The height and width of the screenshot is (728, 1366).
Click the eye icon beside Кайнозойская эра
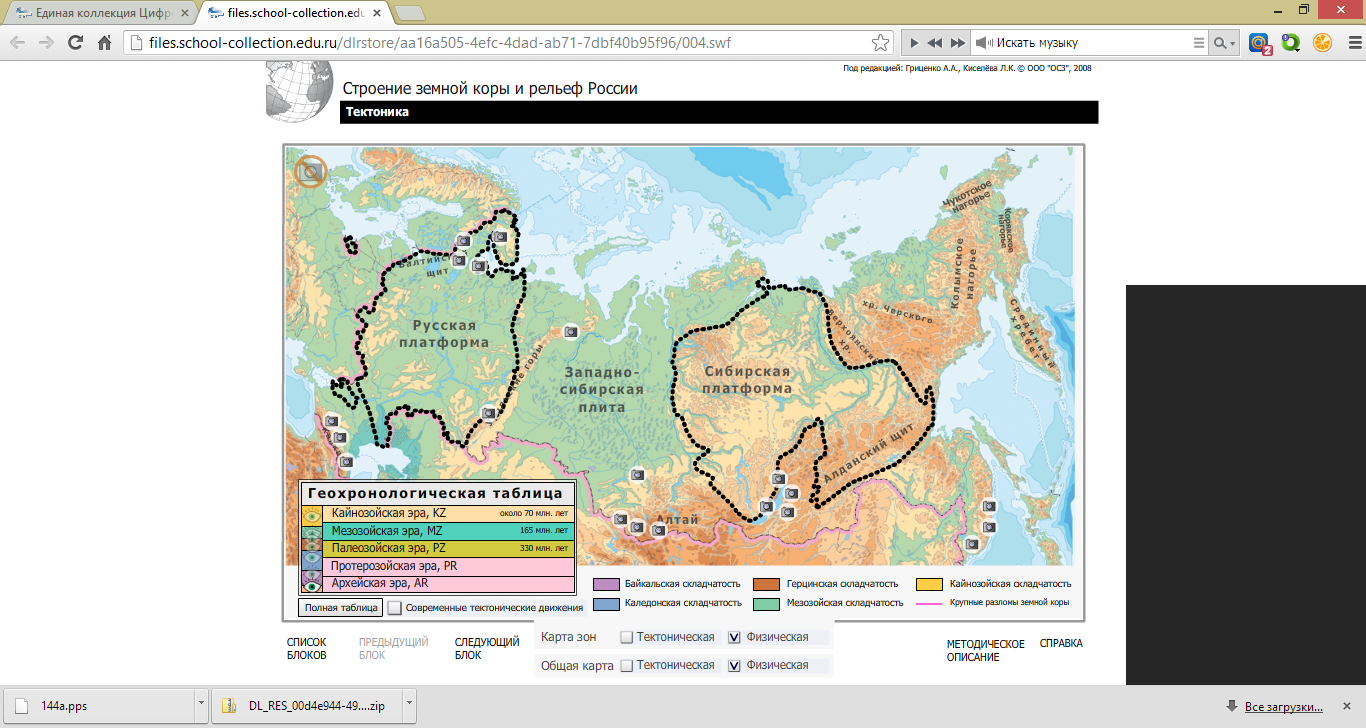[311, 515]
